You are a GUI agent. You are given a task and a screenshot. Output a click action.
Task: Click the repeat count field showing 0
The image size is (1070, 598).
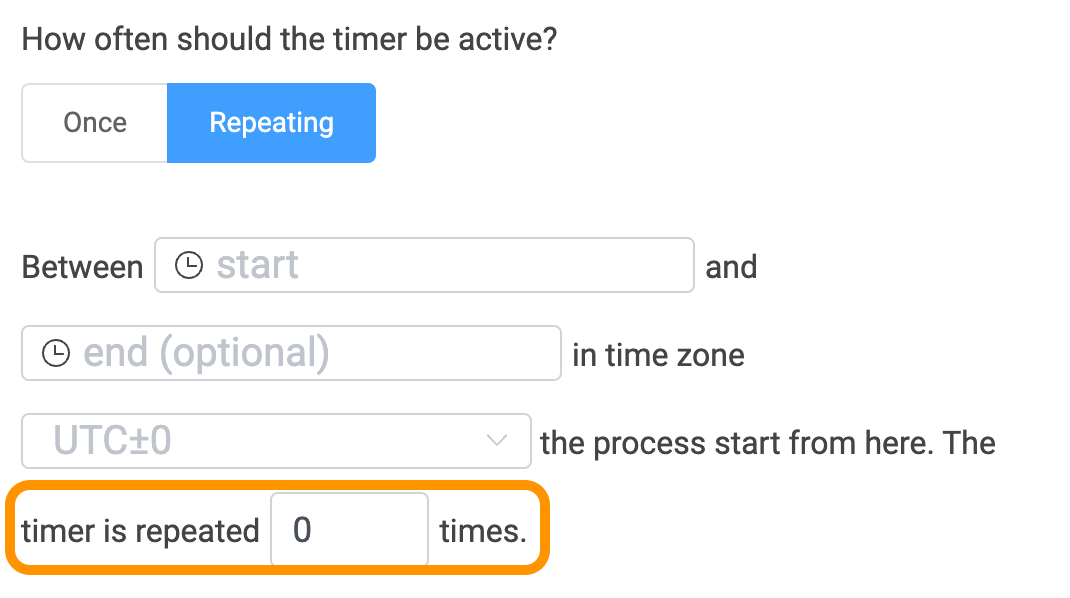point(349,529)
